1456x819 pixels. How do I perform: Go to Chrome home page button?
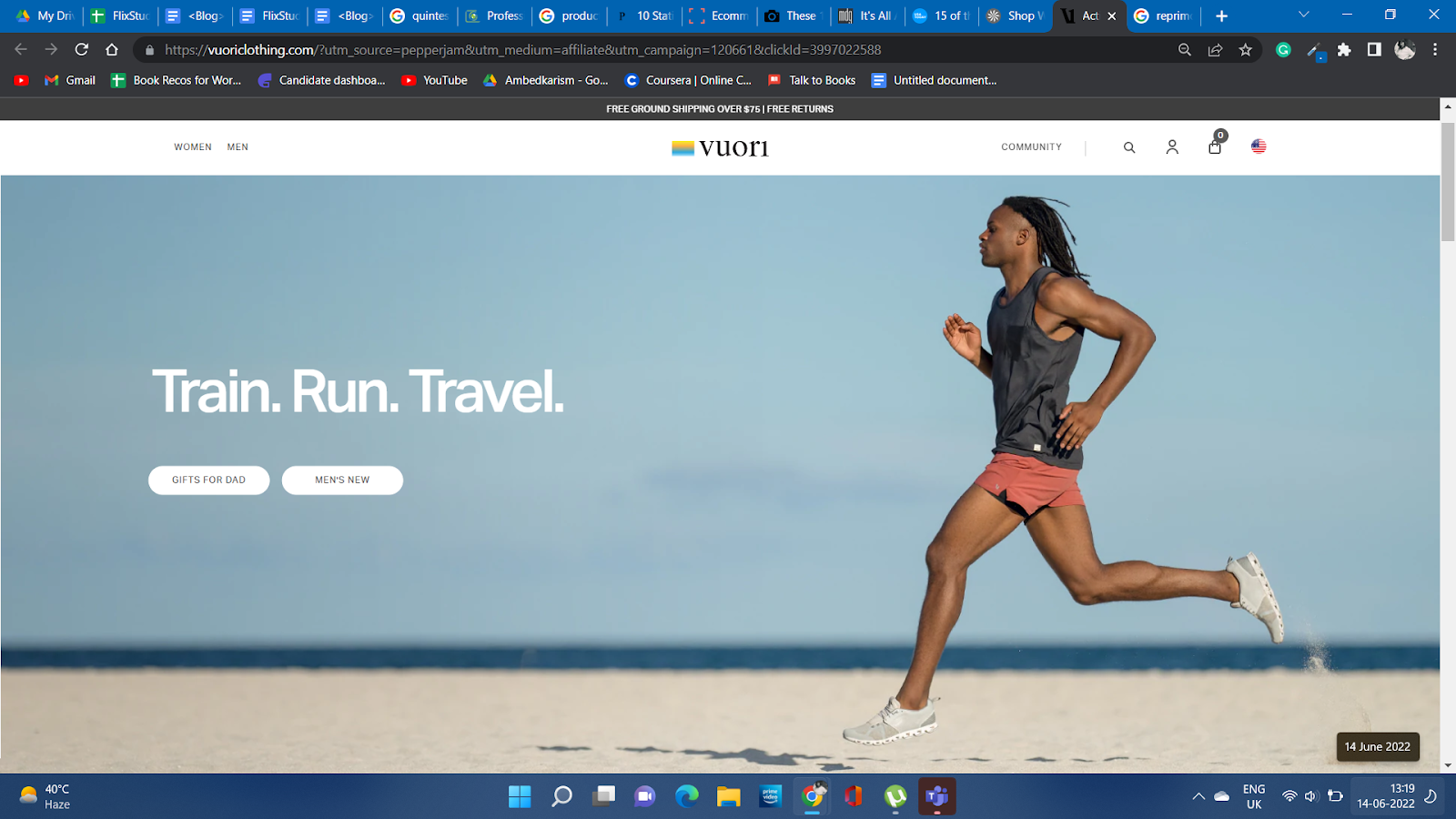[112, 50]
